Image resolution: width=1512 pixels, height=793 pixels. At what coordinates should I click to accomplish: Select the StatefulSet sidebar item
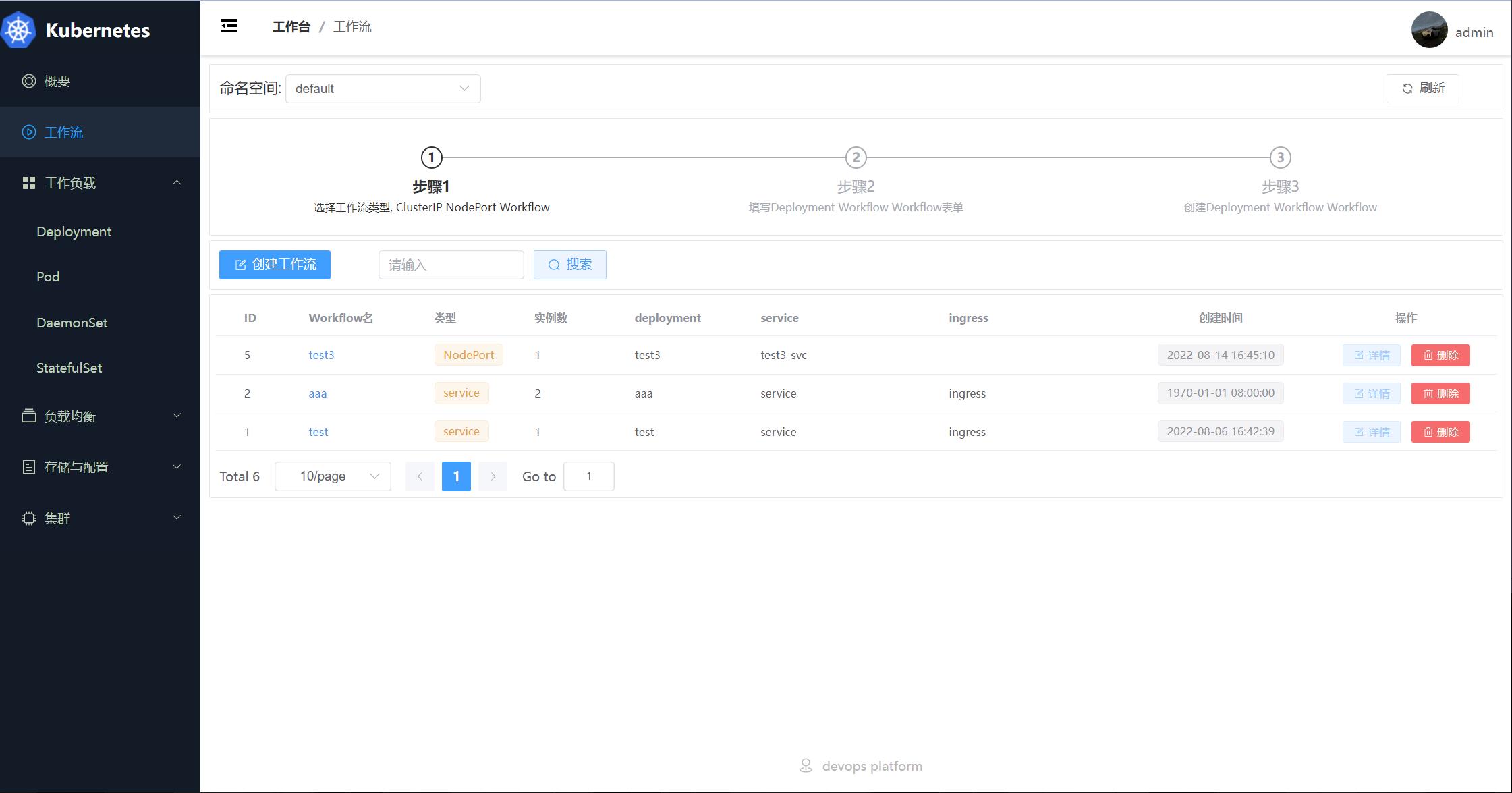(x=69, y=368)
